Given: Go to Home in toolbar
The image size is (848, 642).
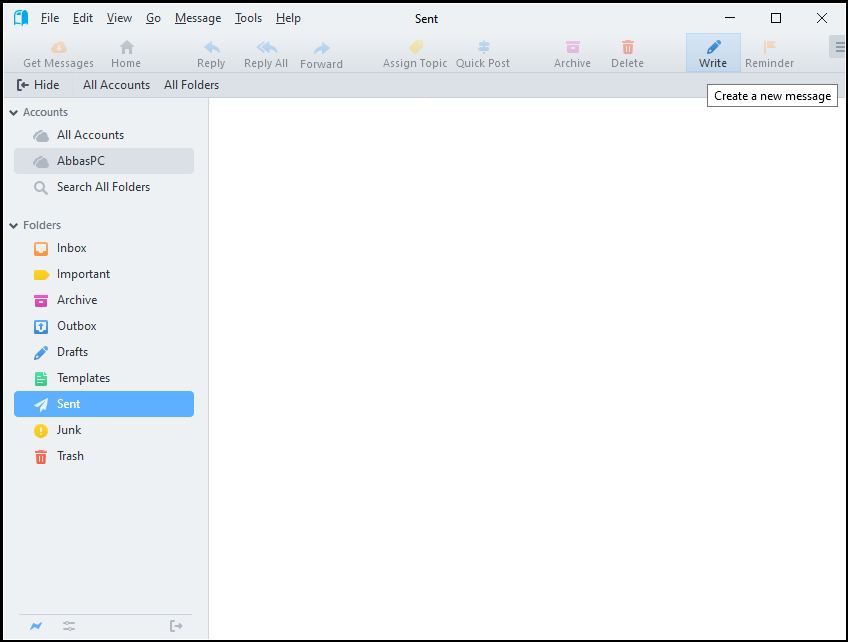Looking at the screenshot, I should [x=126, y=54].
